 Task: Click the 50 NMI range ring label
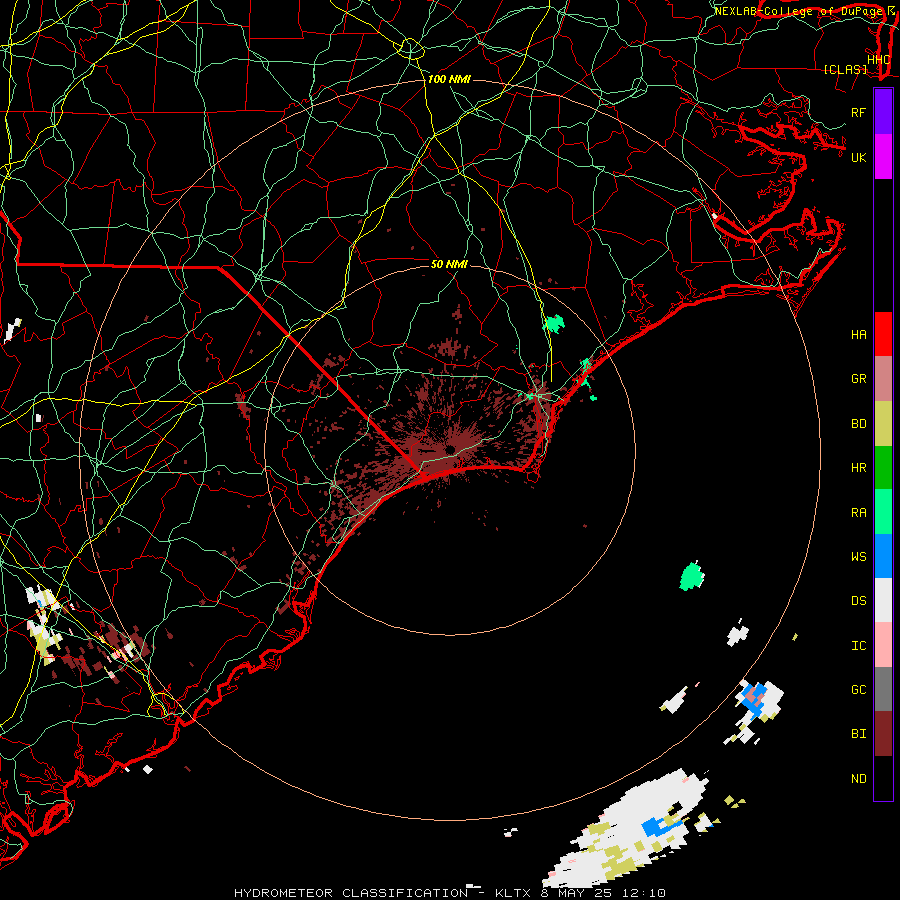click(x=449, y=264)
